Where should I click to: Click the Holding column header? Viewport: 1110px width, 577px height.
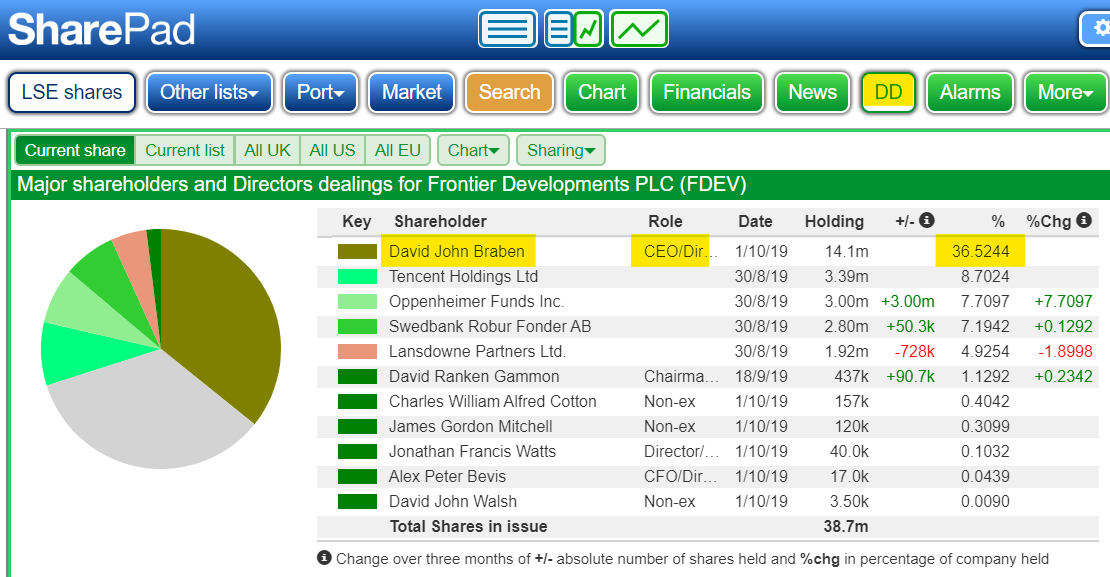point(834,221)
